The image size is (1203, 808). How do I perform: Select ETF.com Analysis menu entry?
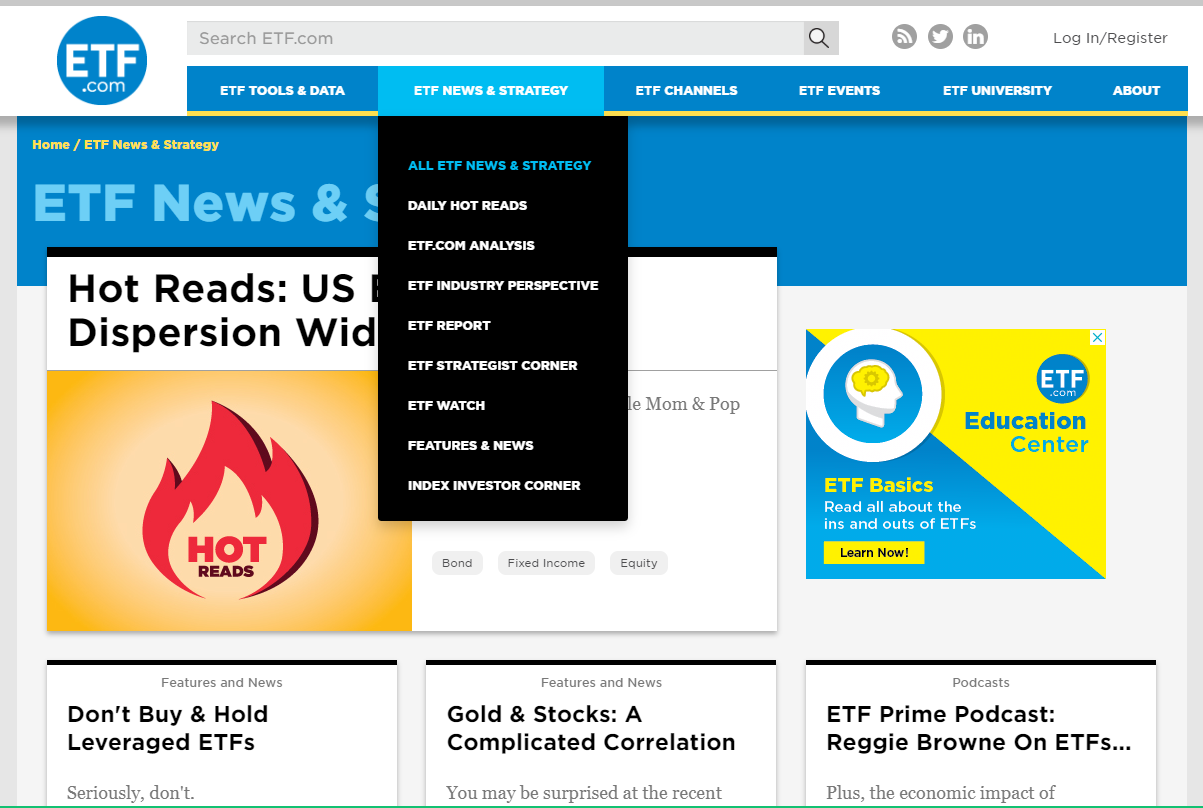click(471, 245)
